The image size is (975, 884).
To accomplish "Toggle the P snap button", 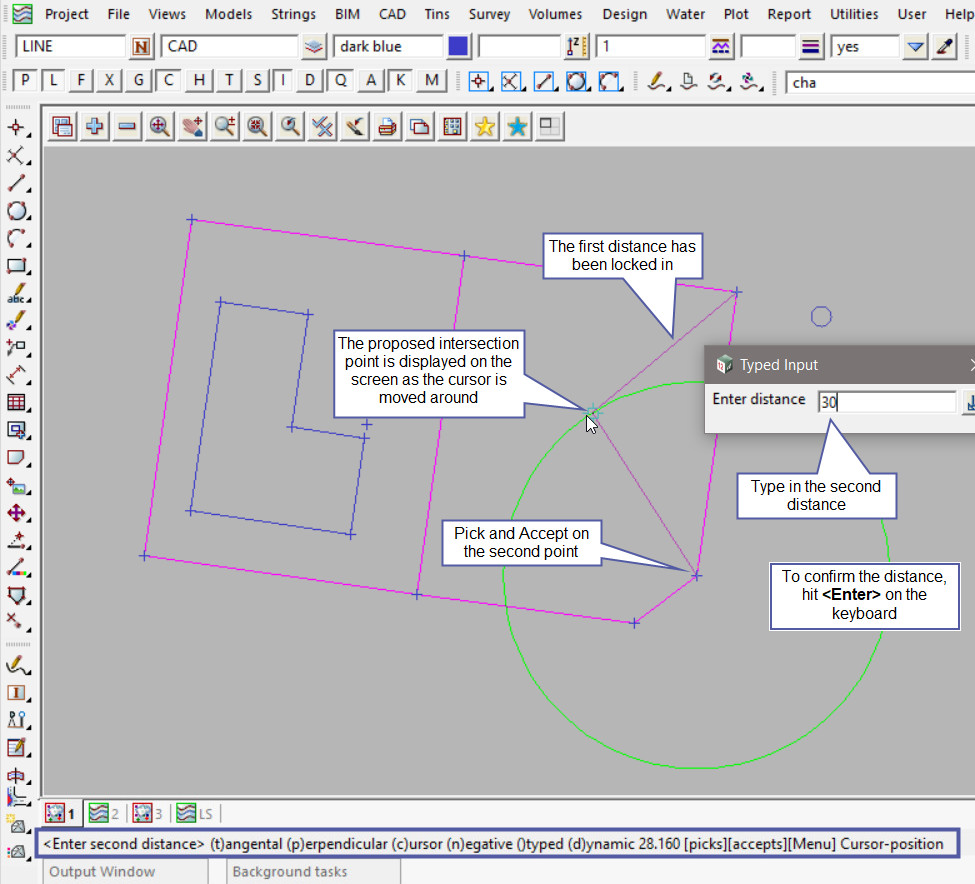I will (25, 81).
